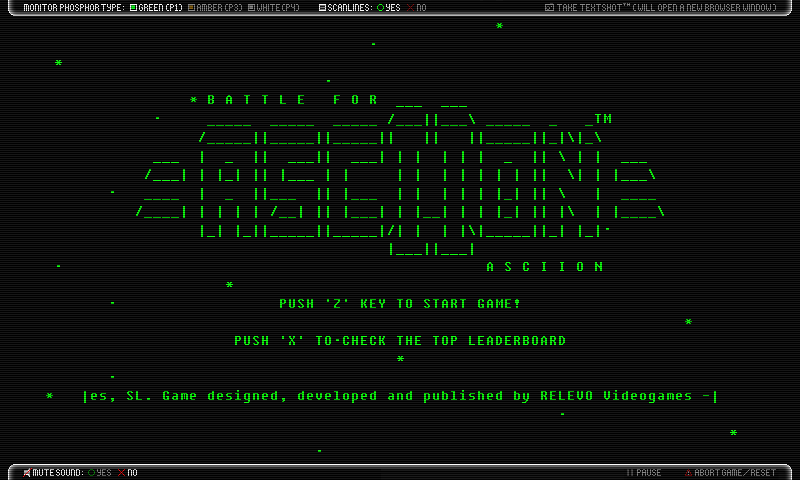Enable scanlines with the Yes option
The width and height of the screenshot is (800, 480).
389,8
